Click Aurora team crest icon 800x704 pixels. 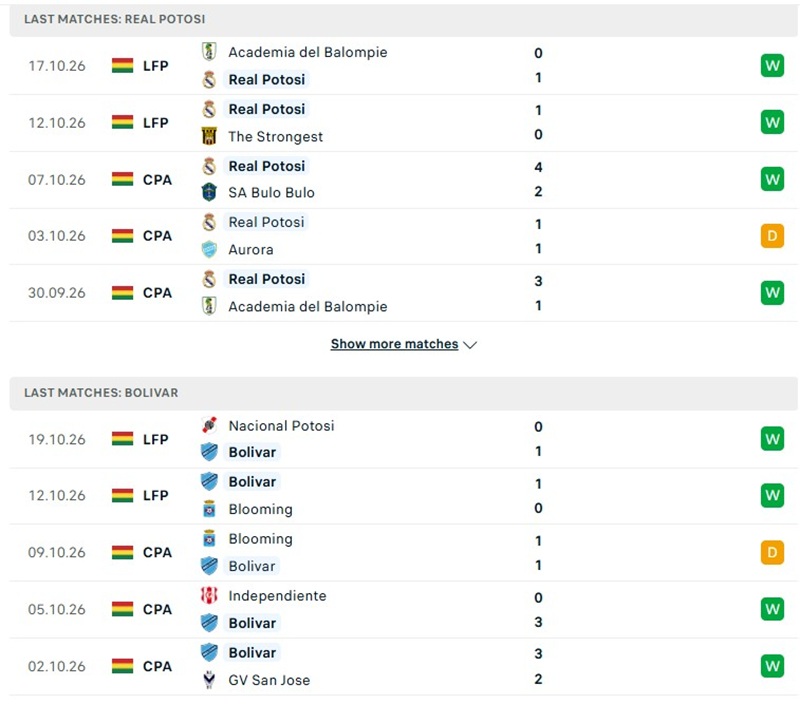209,249
